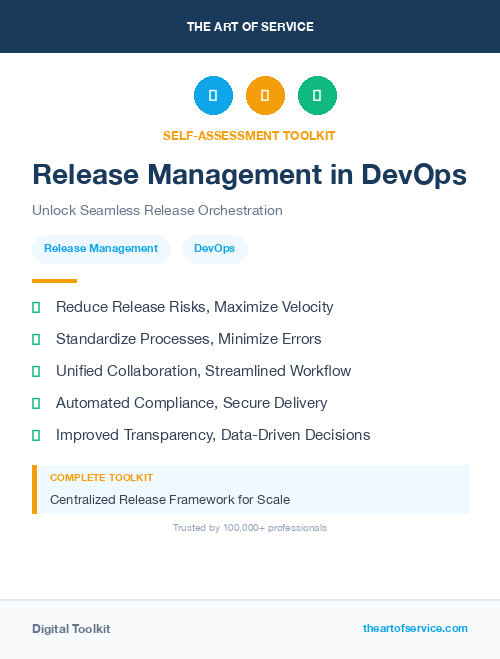Click the bullet icon beside Automated Compliance

pyautogui.click(x=36, y=403)
